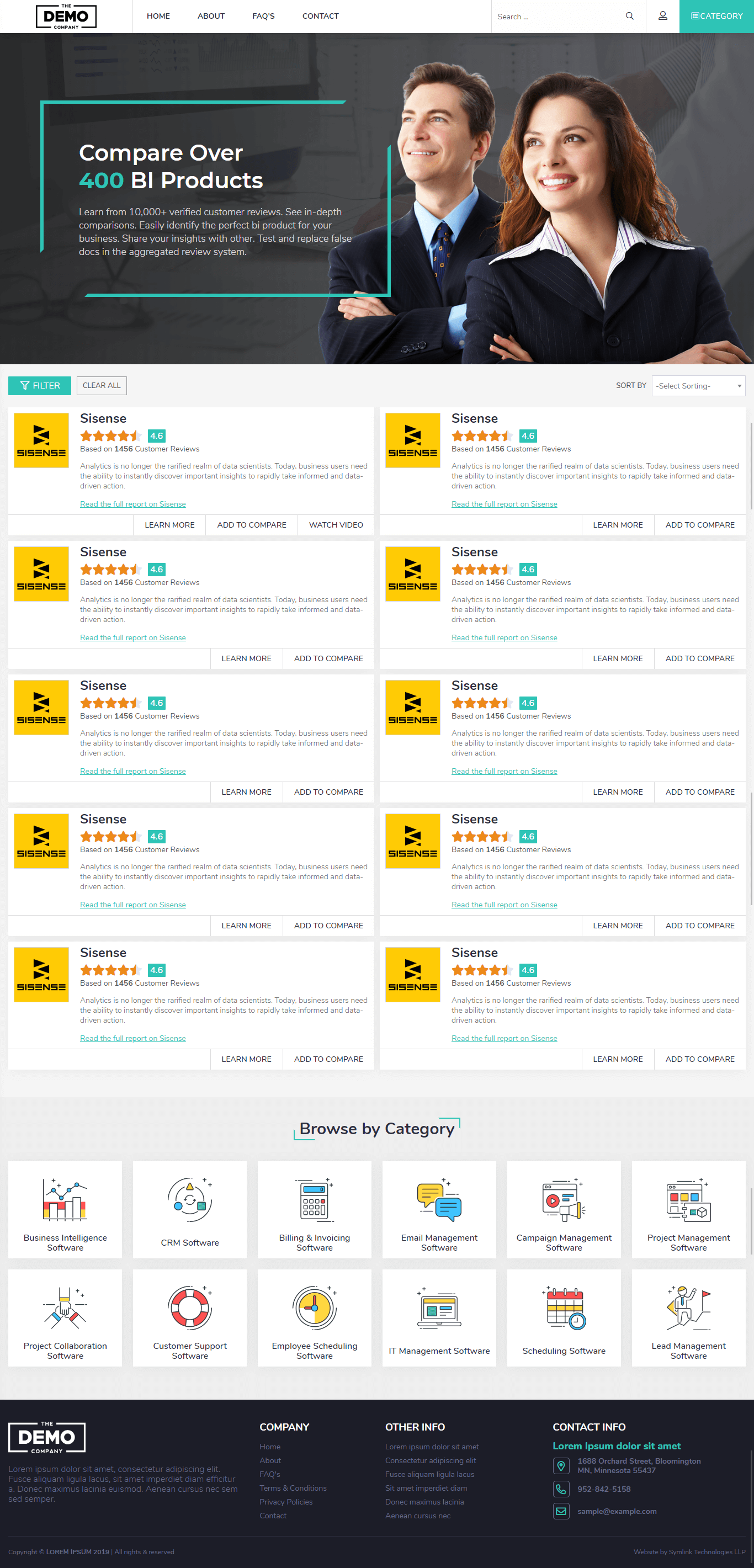Open Symlink Technologies LLP footer link
754x1568 pixels.
click(707, 1551)
